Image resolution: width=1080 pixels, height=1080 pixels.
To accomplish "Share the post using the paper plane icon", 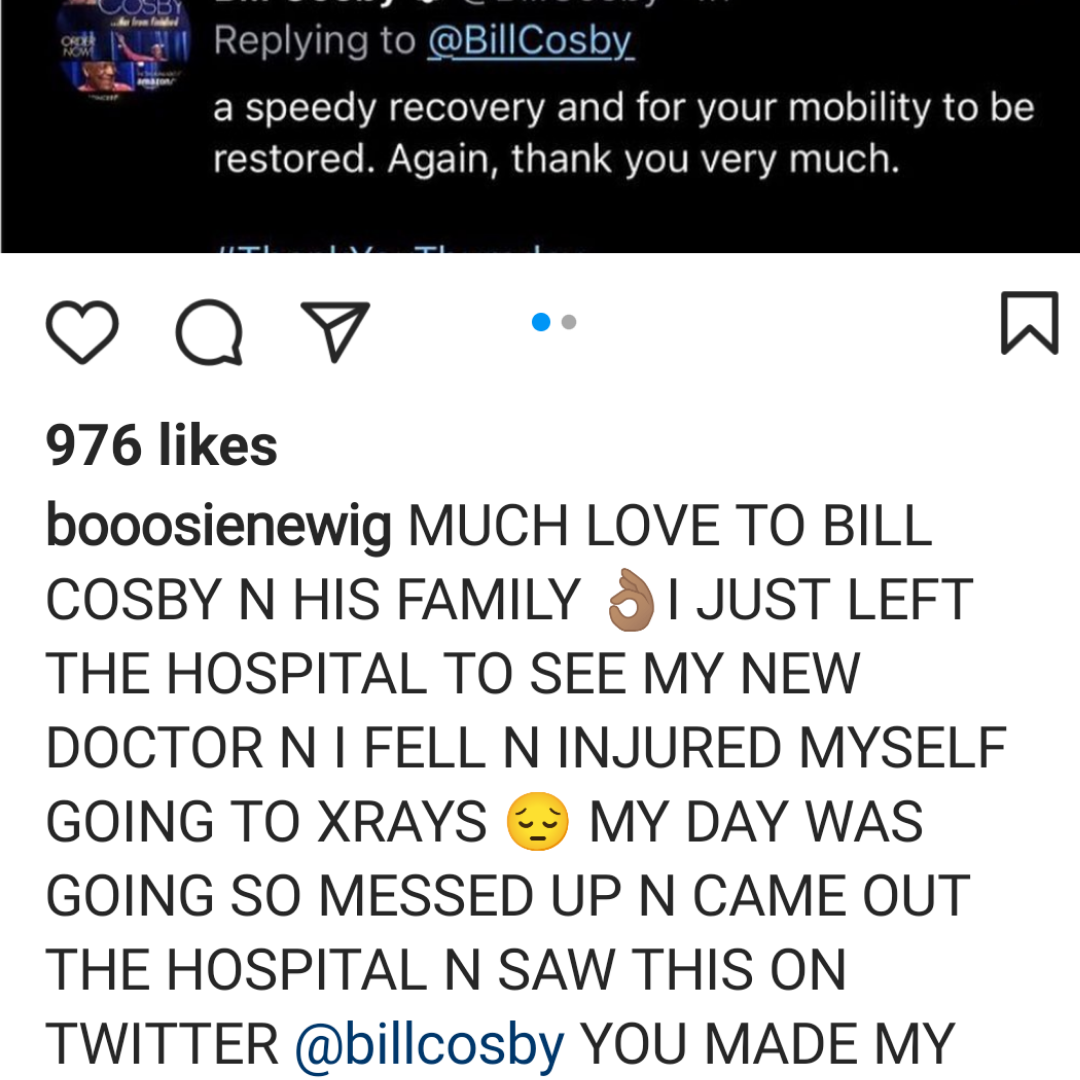I will click(x=335, y=331).
